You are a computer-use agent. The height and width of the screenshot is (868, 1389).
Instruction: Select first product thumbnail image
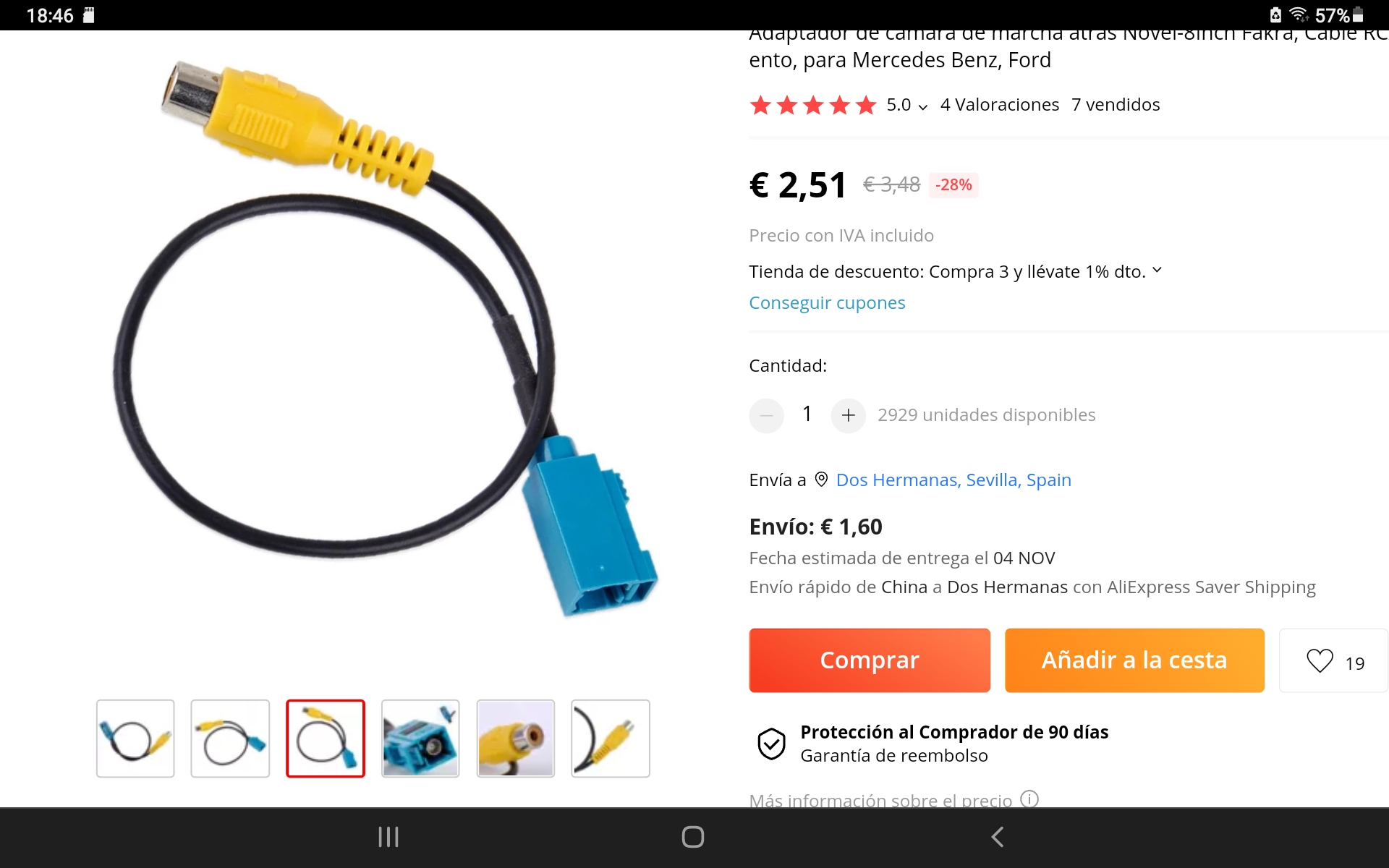coord(135,739)
